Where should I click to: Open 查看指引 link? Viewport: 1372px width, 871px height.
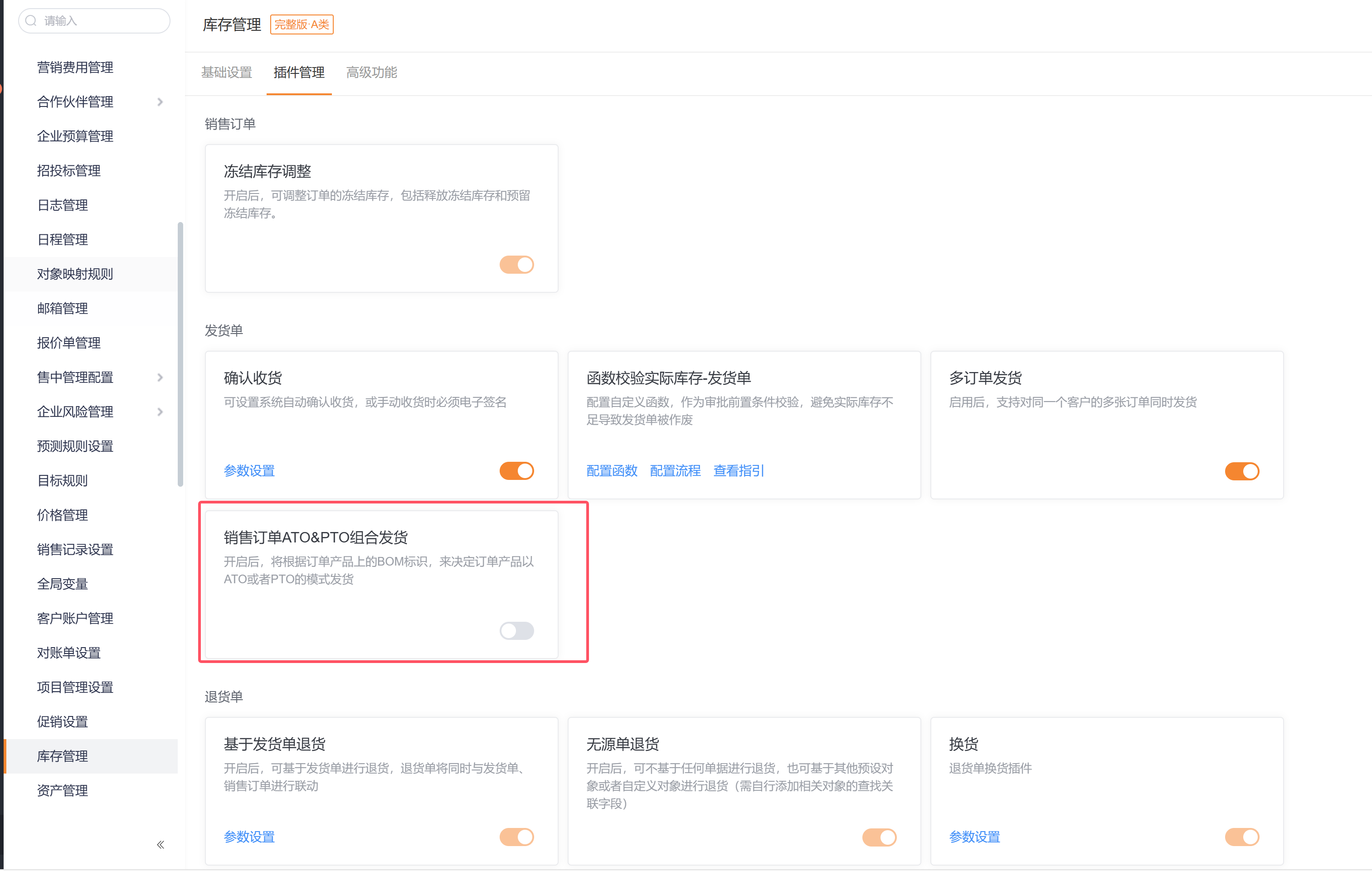[x=739, y=471]
